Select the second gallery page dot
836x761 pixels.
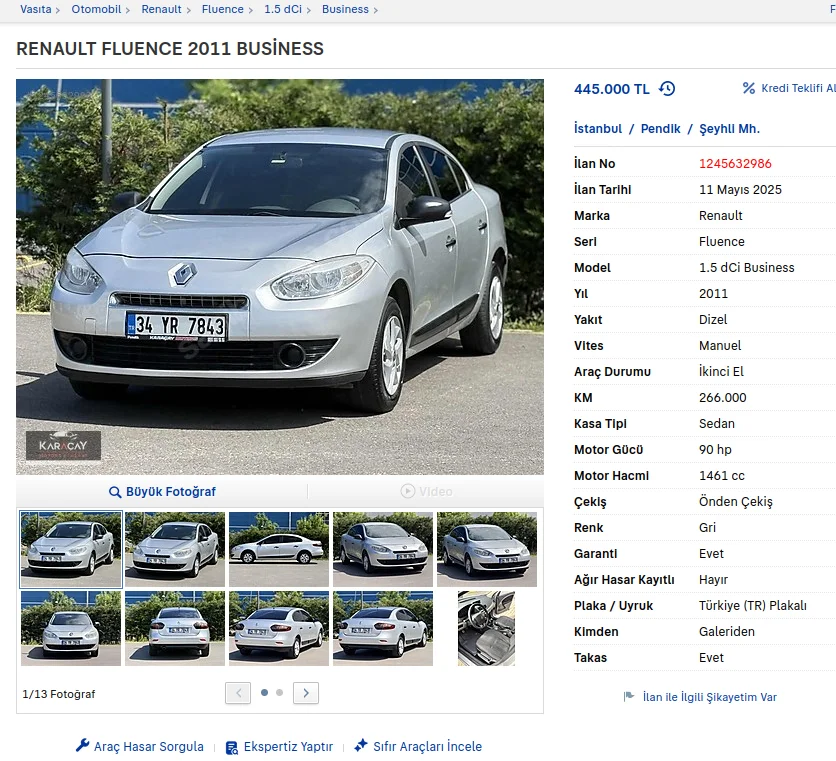[279, 692]
